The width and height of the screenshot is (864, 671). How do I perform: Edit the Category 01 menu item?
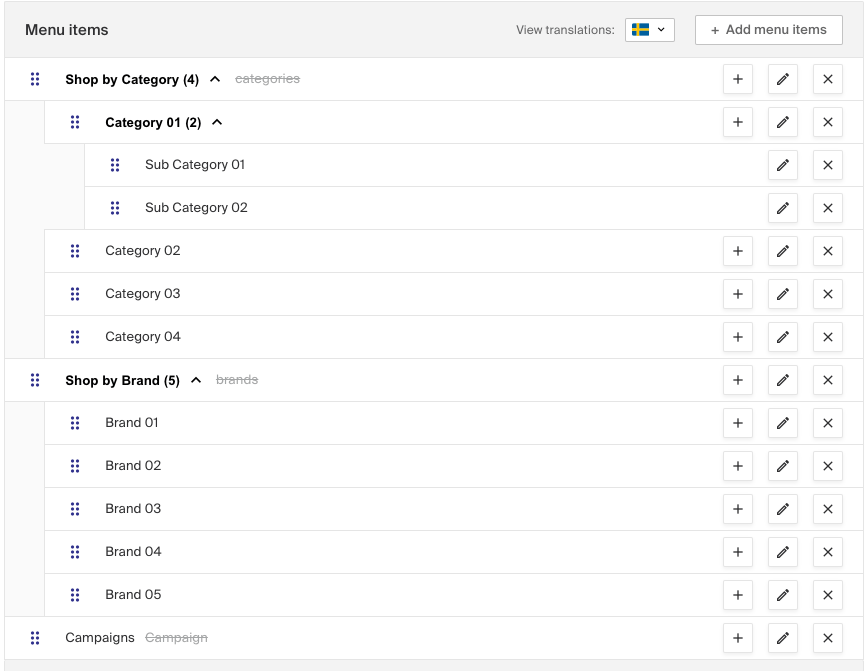point(783,122)
